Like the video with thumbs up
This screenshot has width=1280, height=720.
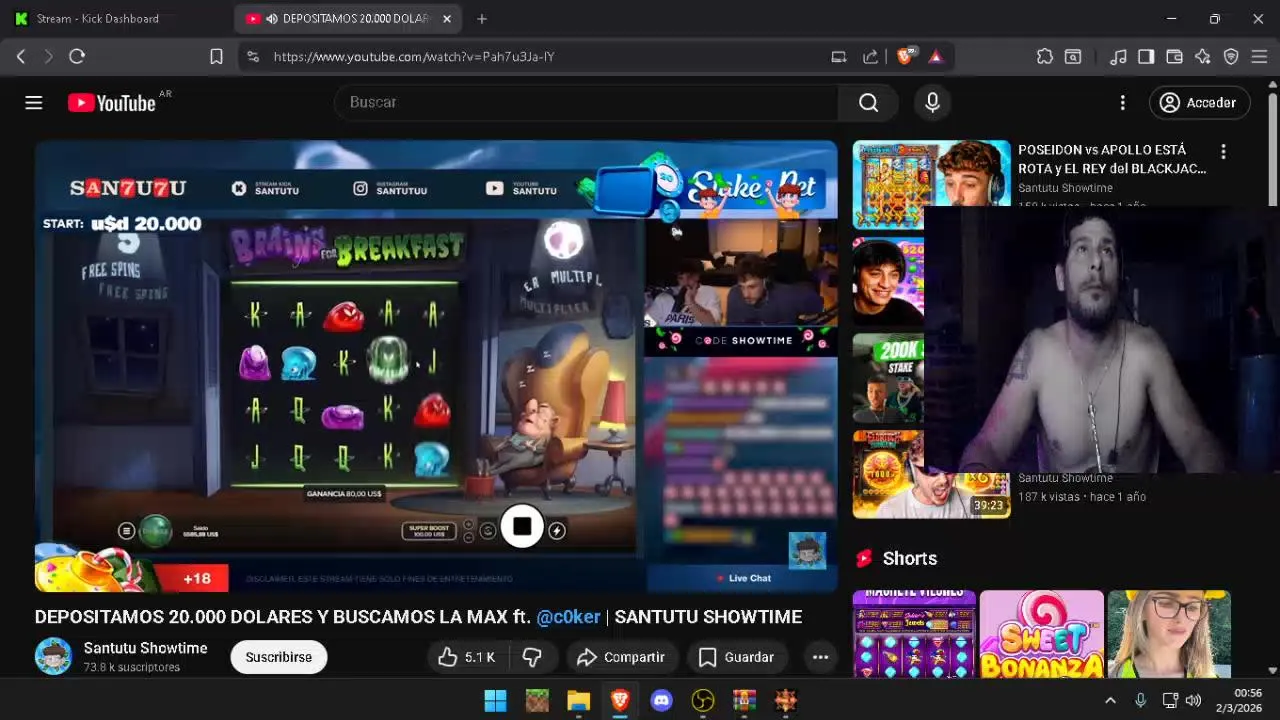coord(466,657)
